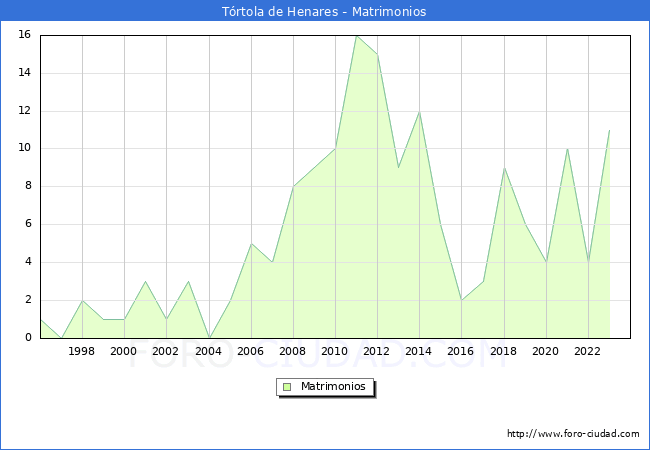
Task: Click the 2012 x-axis label
Action: 376,351
